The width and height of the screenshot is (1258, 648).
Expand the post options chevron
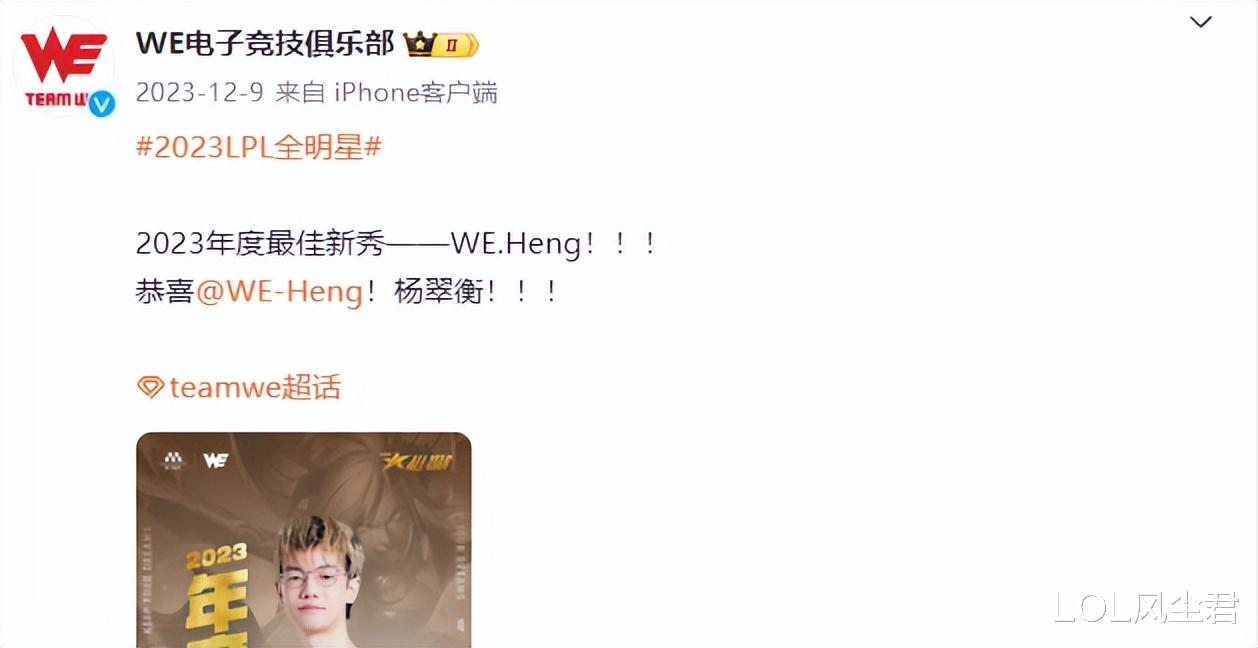(x=1200, y=22)
